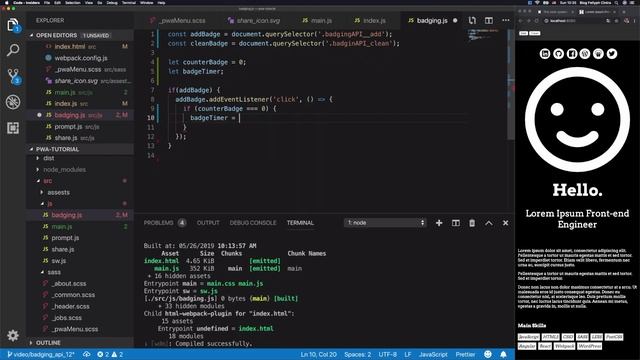Screen dimensions: 640x360
Task: Select the badging.js editor tab
Action: (x=432, y=20)
